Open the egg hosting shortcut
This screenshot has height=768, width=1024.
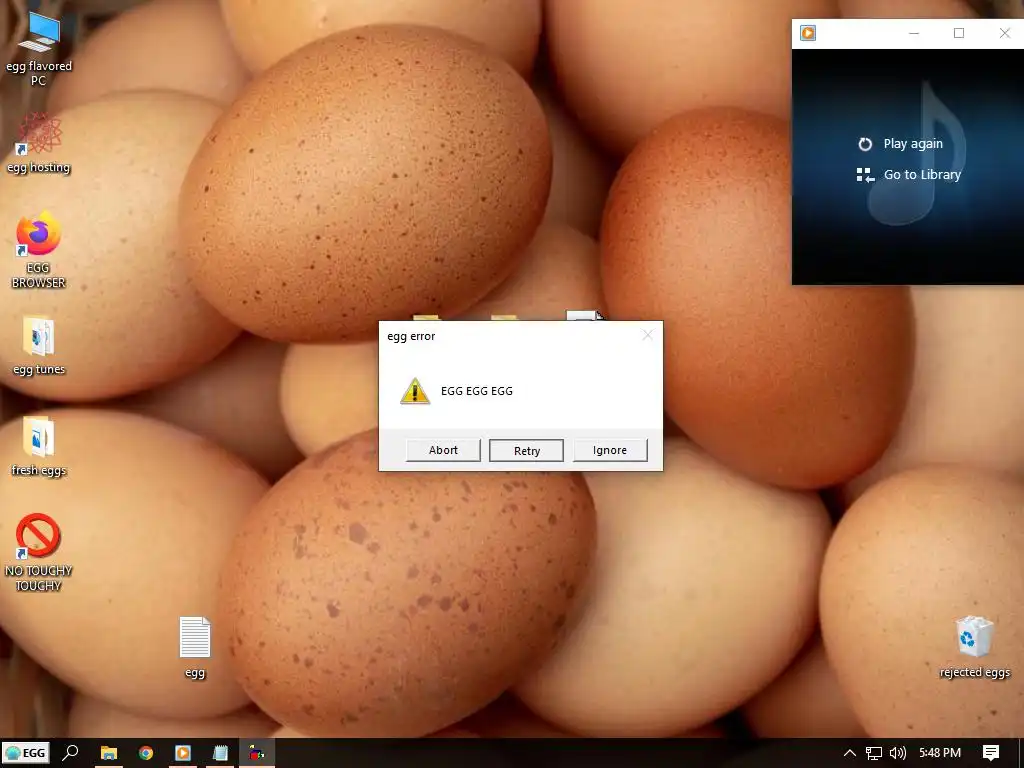pyautogui.click(x=39, y=143)
